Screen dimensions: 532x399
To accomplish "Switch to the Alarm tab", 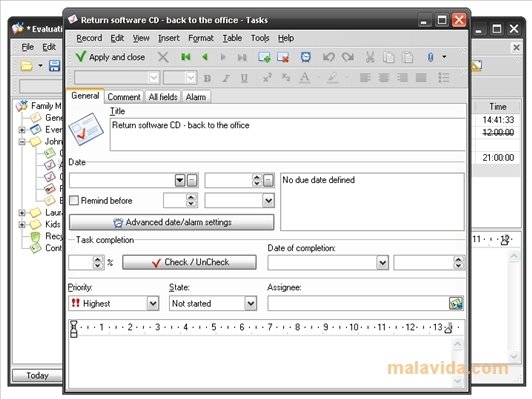I will pyautogui.click(x=196, y=97).
